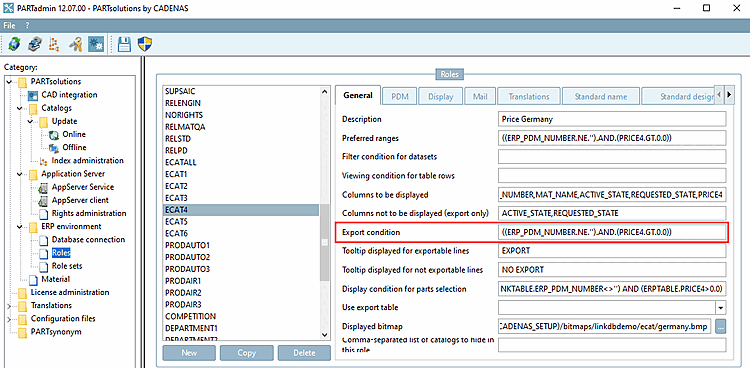The width and height of the screenshot is (750, 368).
Task: Click the Copy button
Action: [x=246, y=353]
